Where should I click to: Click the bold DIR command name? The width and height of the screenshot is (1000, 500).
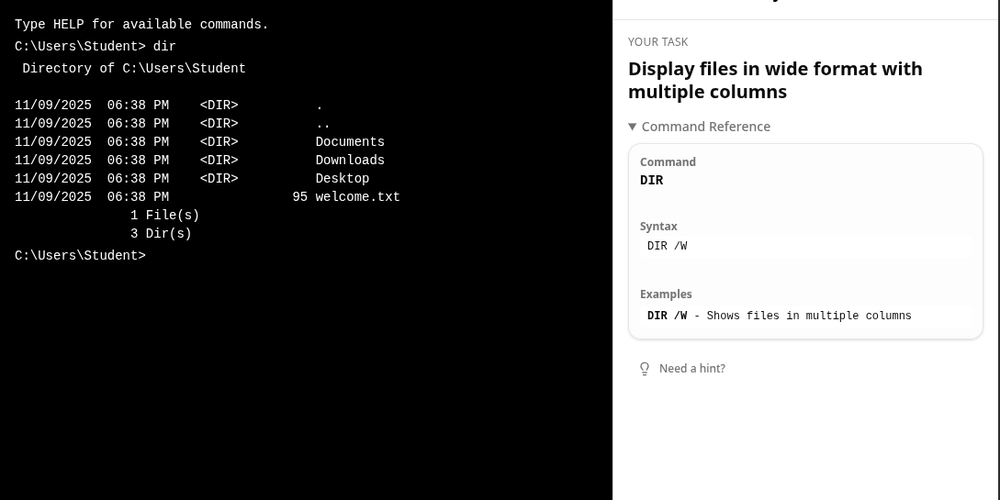[x=652, y=180]
